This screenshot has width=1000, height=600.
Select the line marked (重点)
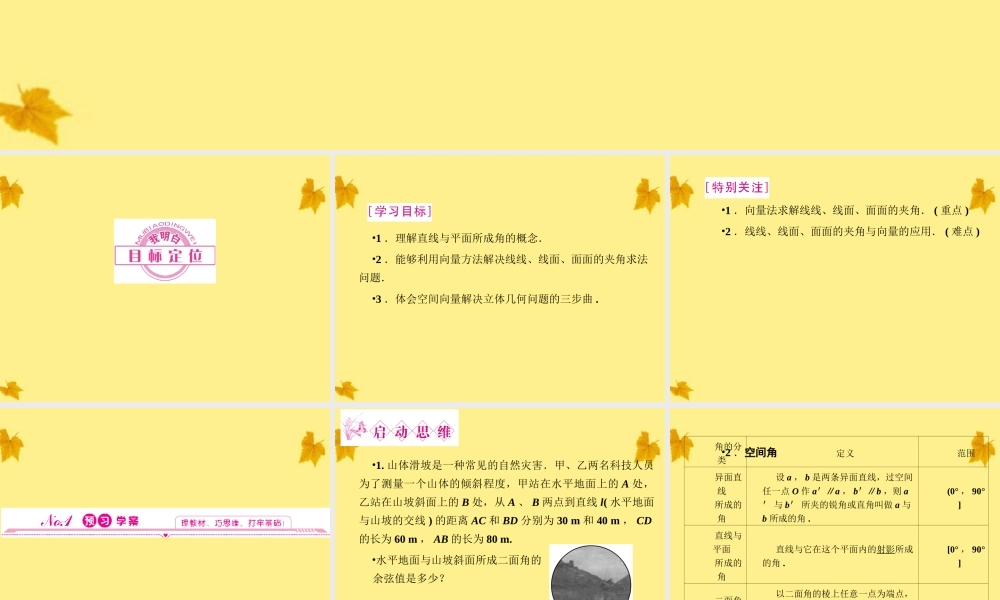[x=845, y=210]
